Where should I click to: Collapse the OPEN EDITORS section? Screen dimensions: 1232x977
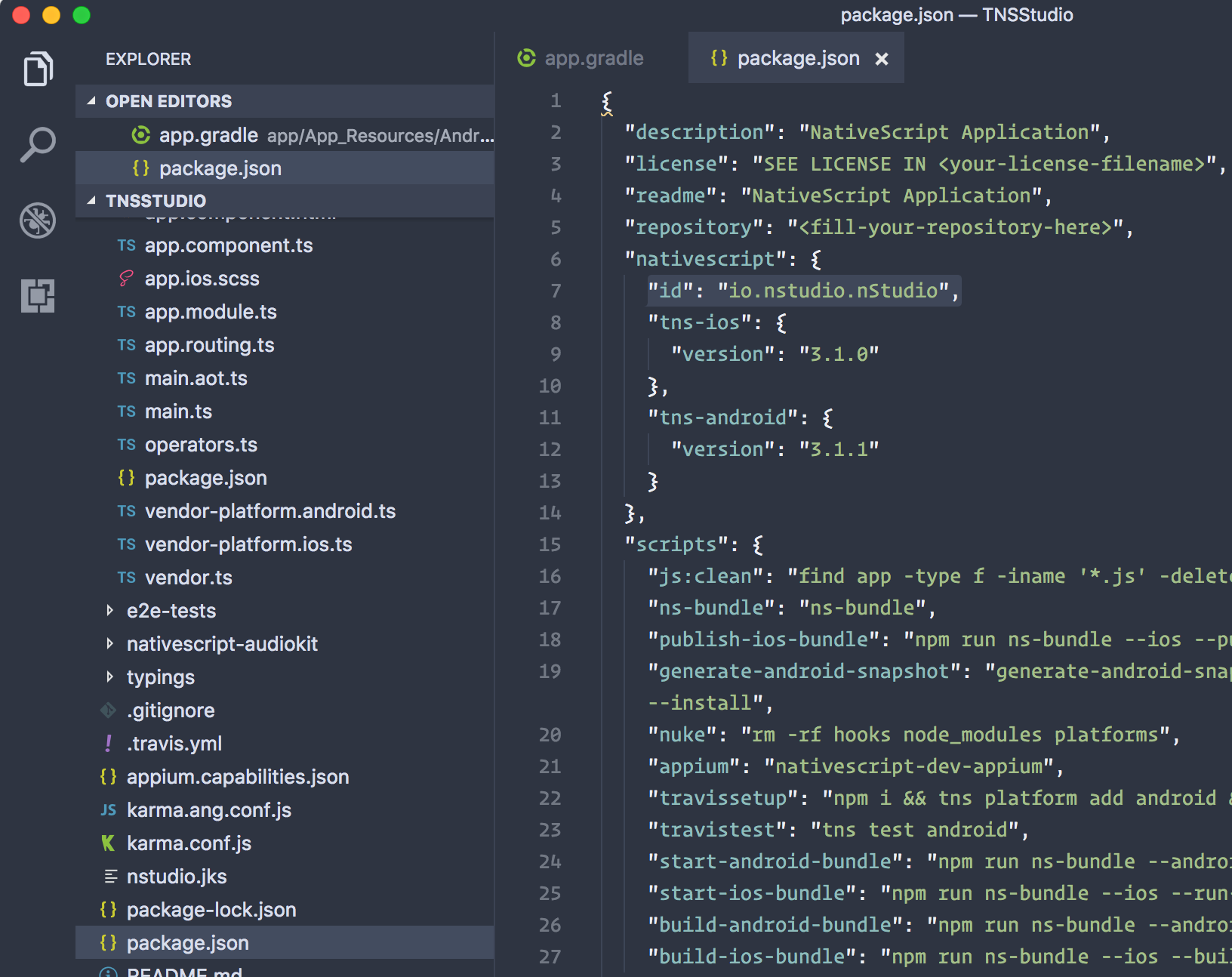tap(285, 101)
